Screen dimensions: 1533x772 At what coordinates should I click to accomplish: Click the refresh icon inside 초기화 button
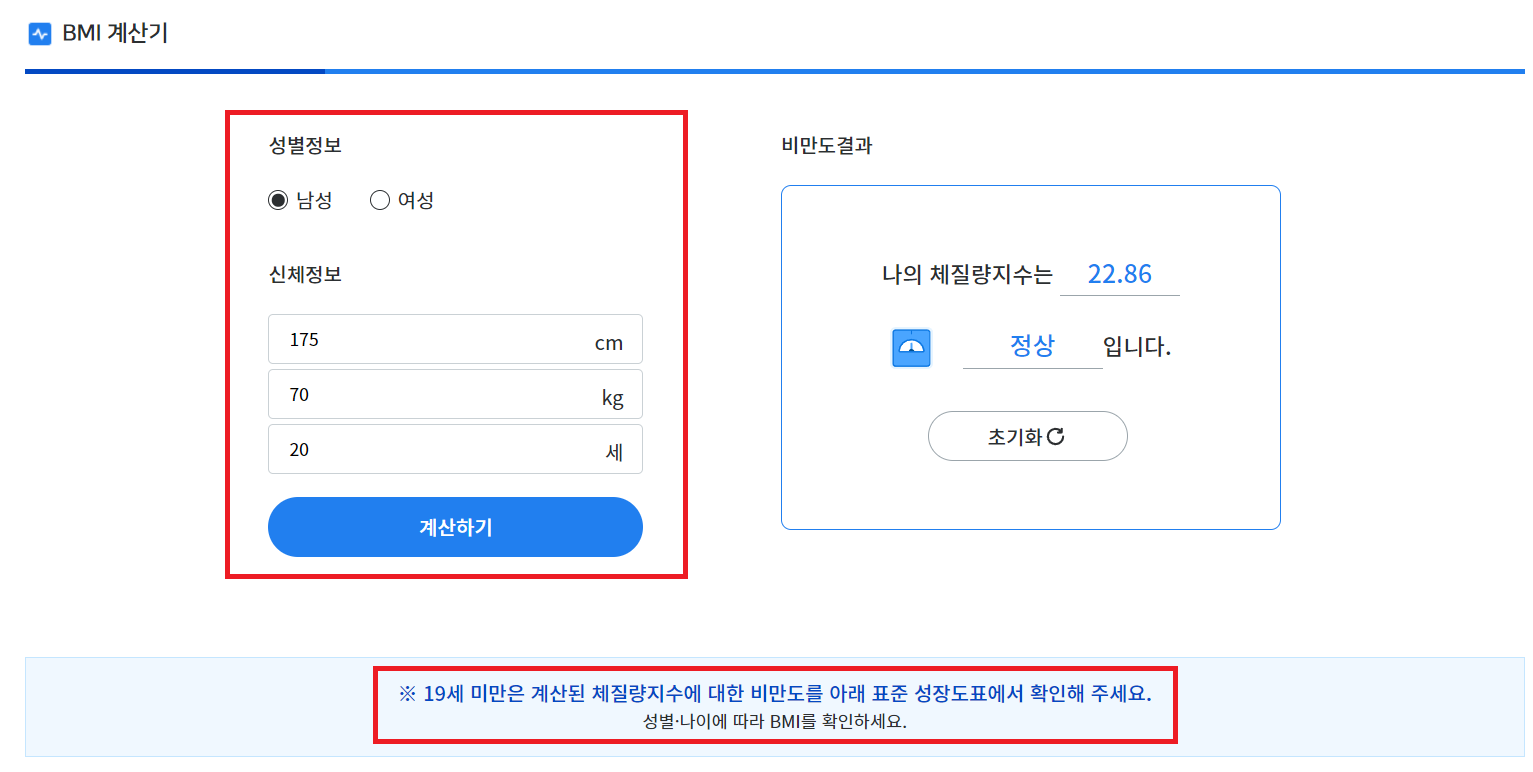tap(1055, 436)
